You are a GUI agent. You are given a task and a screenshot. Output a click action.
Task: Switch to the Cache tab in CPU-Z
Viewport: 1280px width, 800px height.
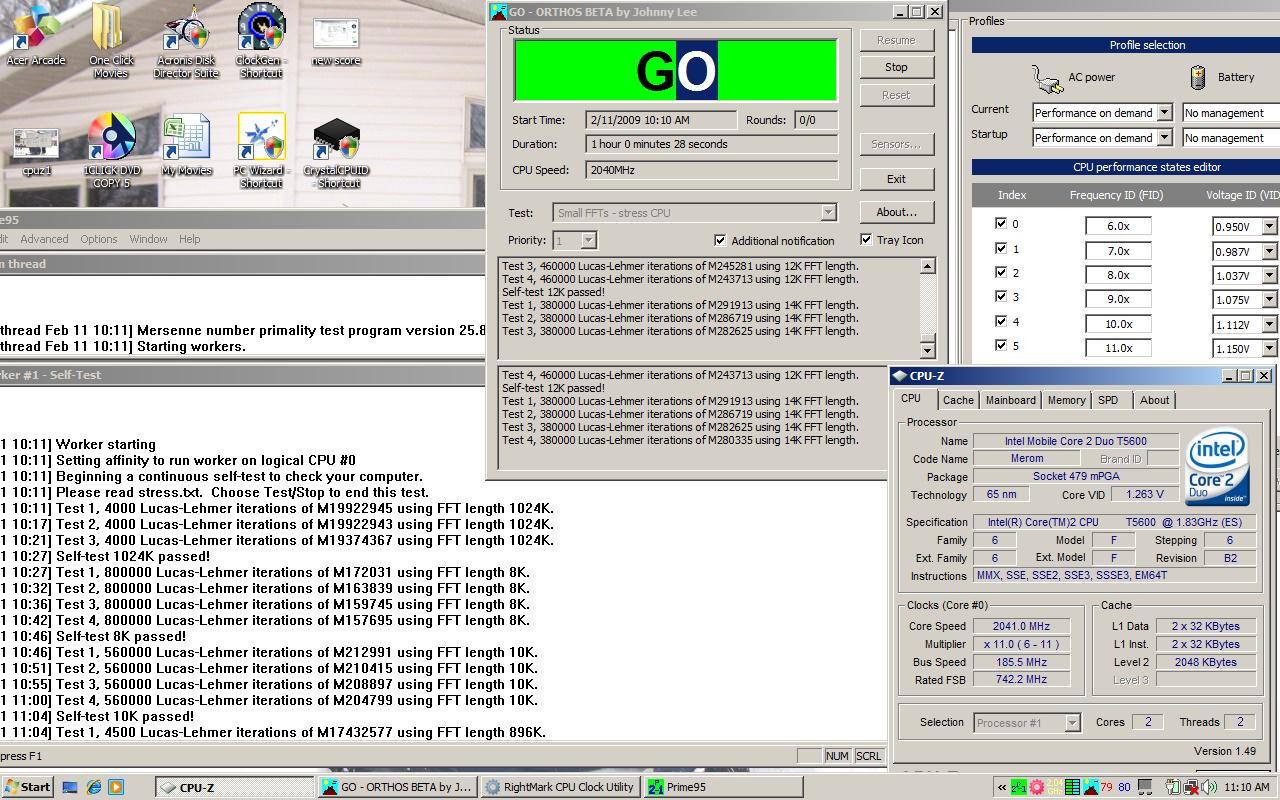pyautogui.click(x=958, y=400)
